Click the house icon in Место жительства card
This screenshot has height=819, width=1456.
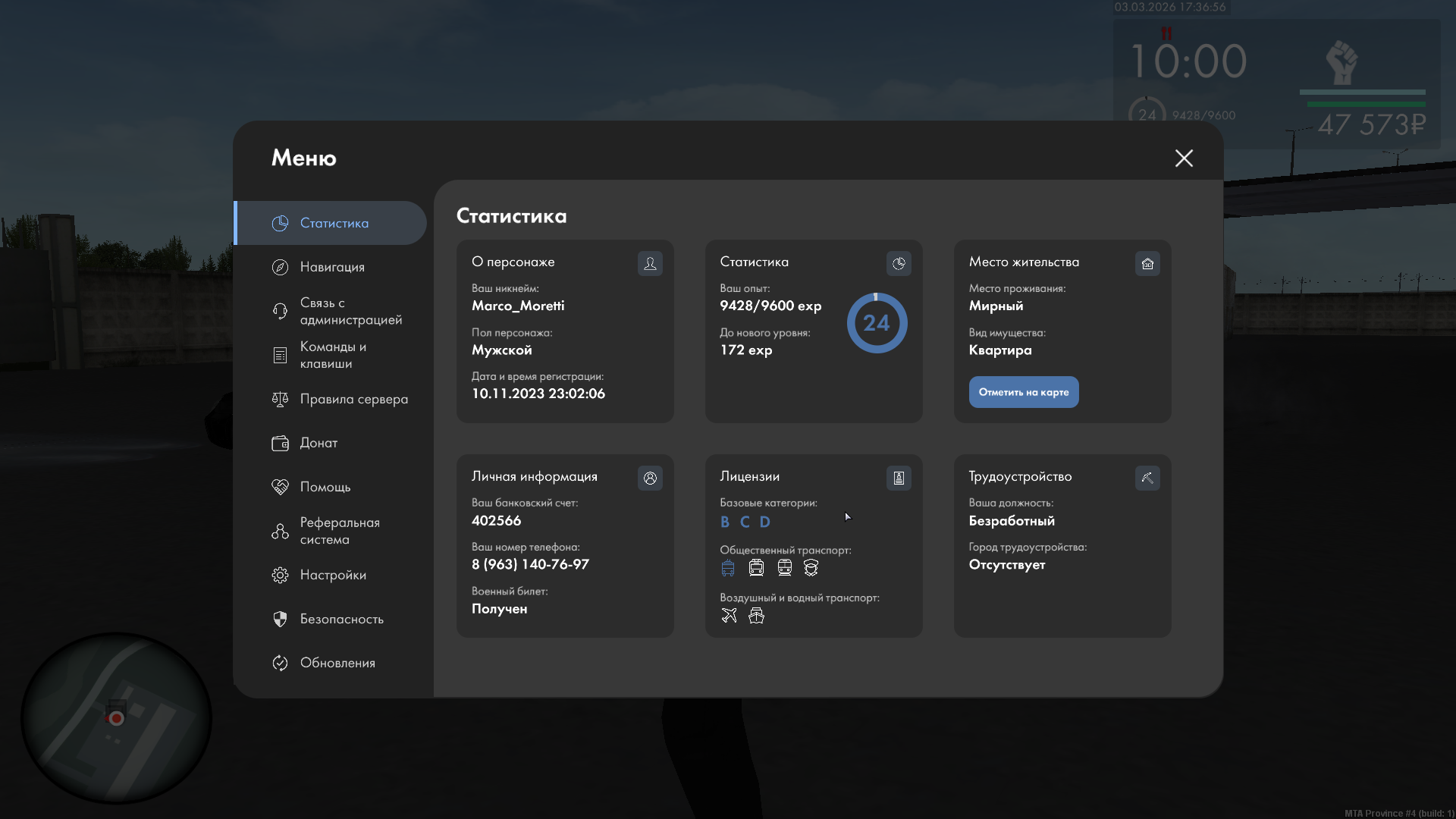coord(1147,263)
